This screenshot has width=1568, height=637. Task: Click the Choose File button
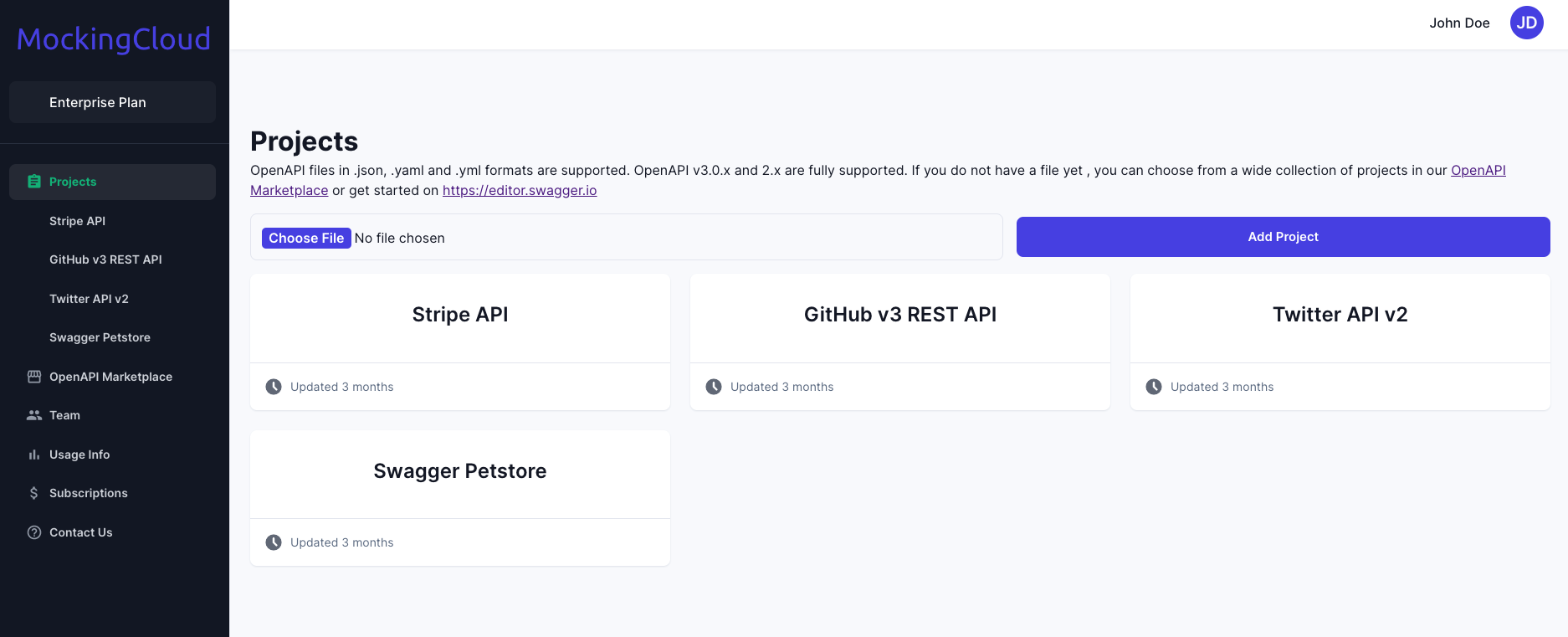306,238
